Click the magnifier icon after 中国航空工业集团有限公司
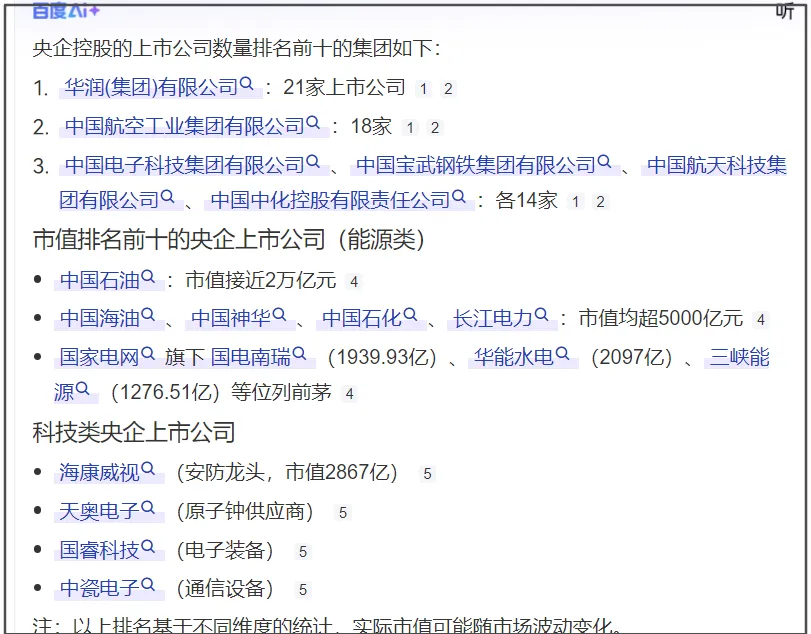The width and height of the screenshot is (811, 634). point(313,122)
